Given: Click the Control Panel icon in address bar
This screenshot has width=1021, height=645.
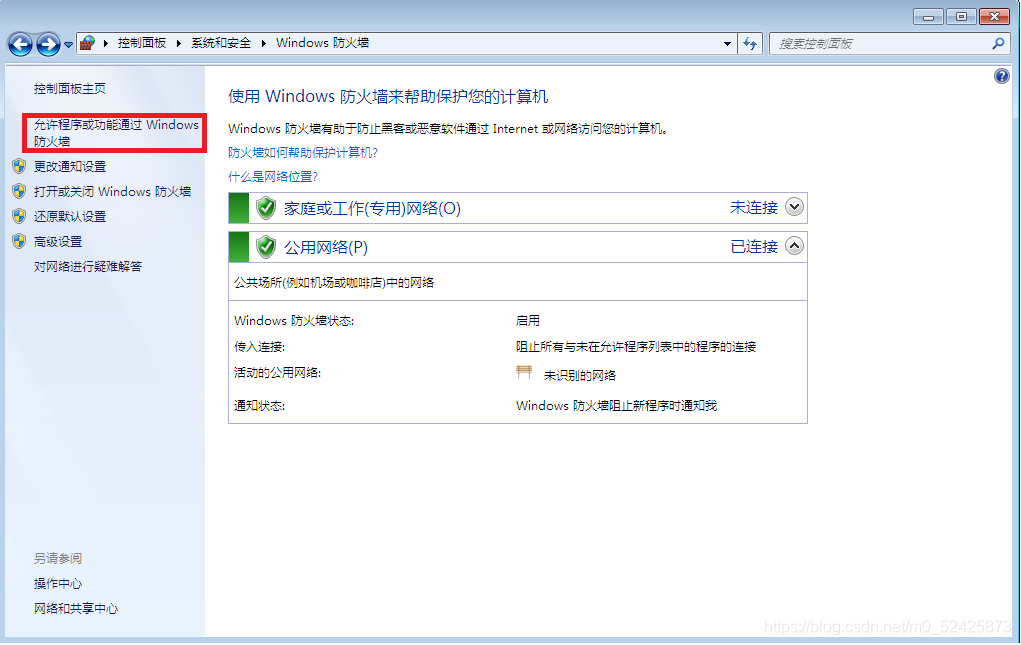Looking at the screenshot, I should click(87, 44).
